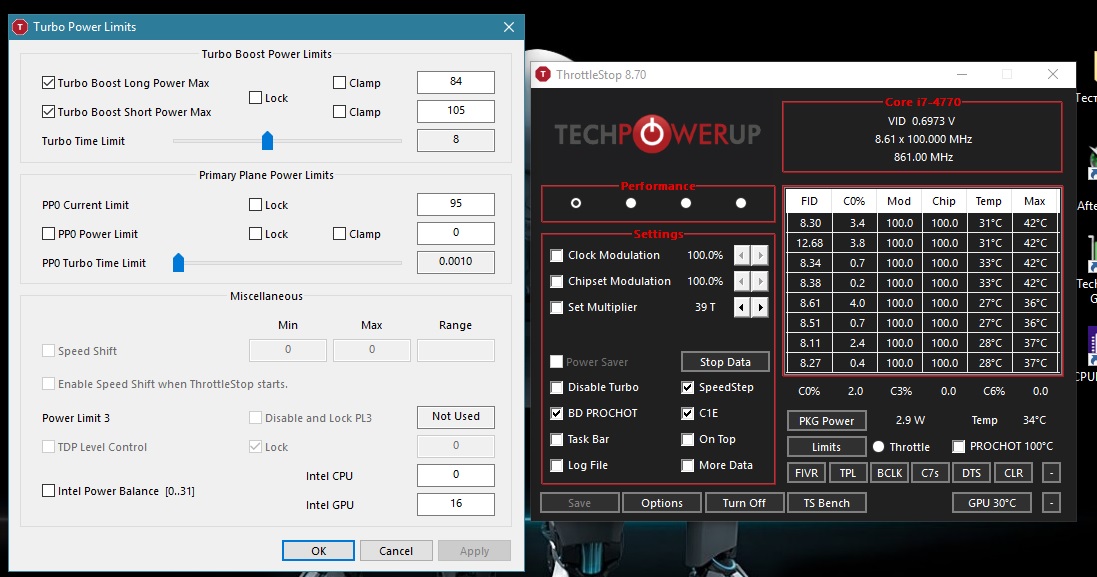Enable More Data checkbox
The width and height of the screenshot is (1097, 577).
688,465
